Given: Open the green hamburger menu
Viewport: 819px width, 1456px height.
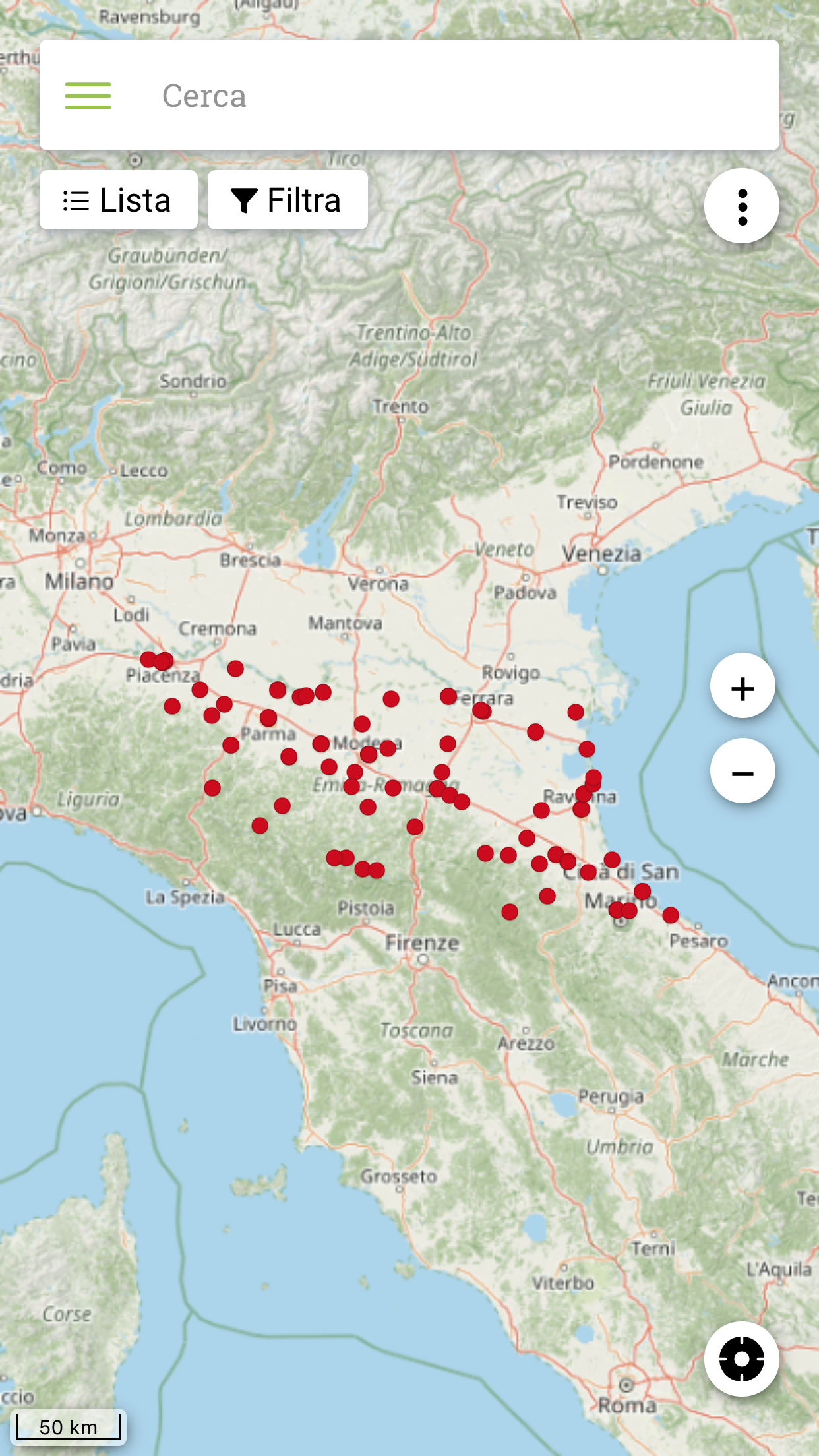Looking at the screenshot, I should [x=88, y=96].
